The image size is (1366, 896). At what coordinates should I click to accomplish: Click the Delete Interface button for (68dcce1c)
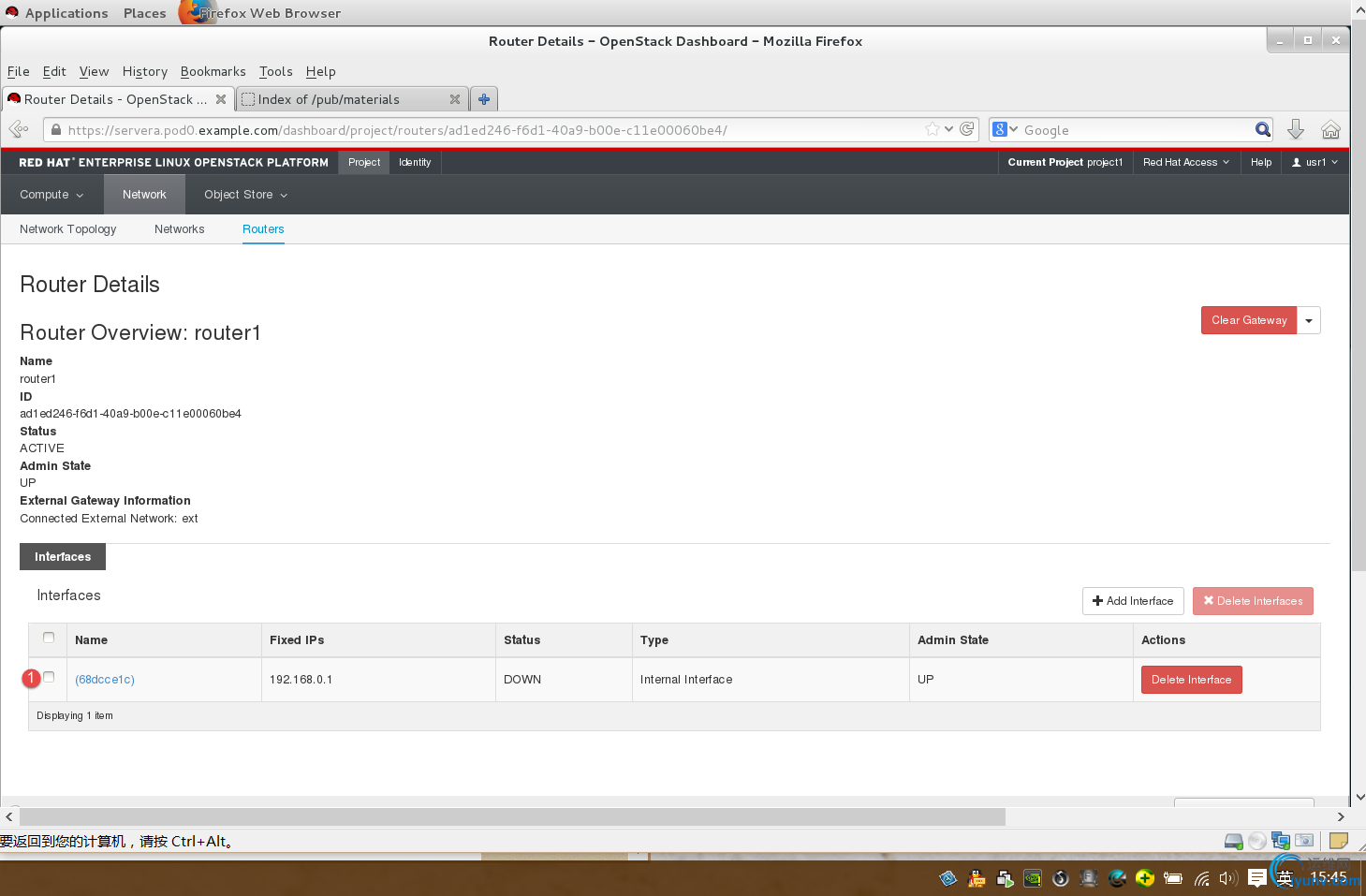[x=1191, y=680]
